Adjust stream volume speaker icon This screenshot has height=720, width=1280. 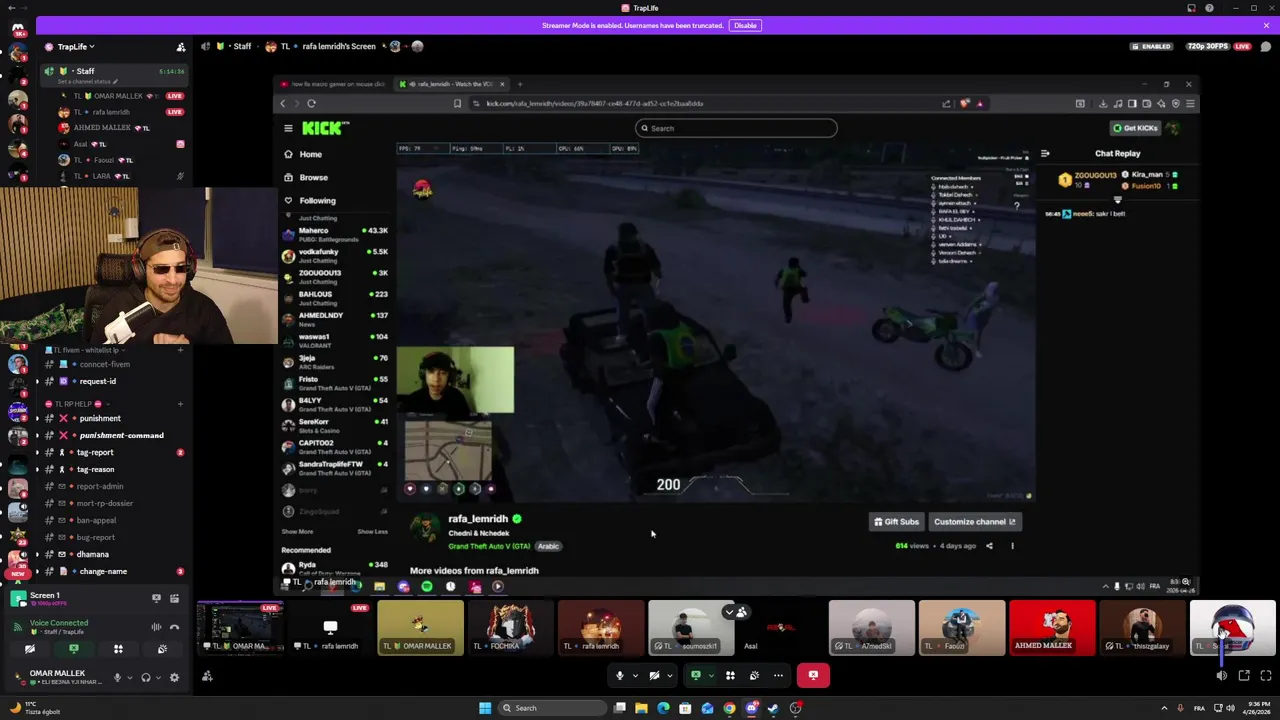click(x=1221, y=676)
